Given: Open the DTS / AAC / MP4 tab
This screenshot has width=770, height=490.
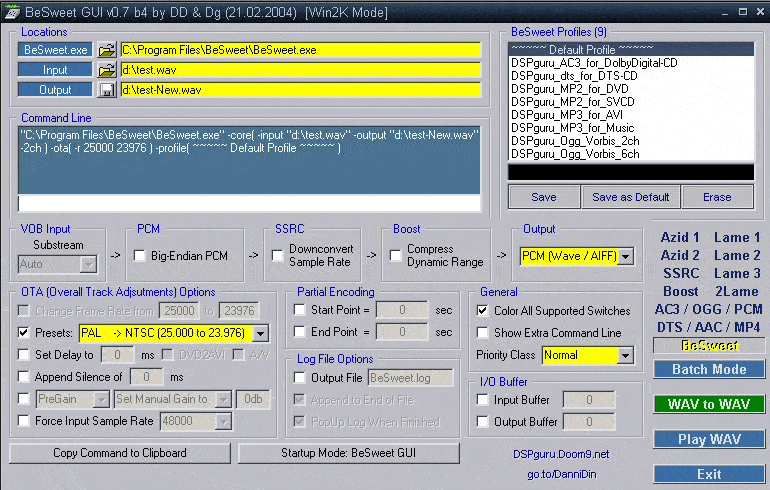Looking at the screenshot, I should coord(709,327).
